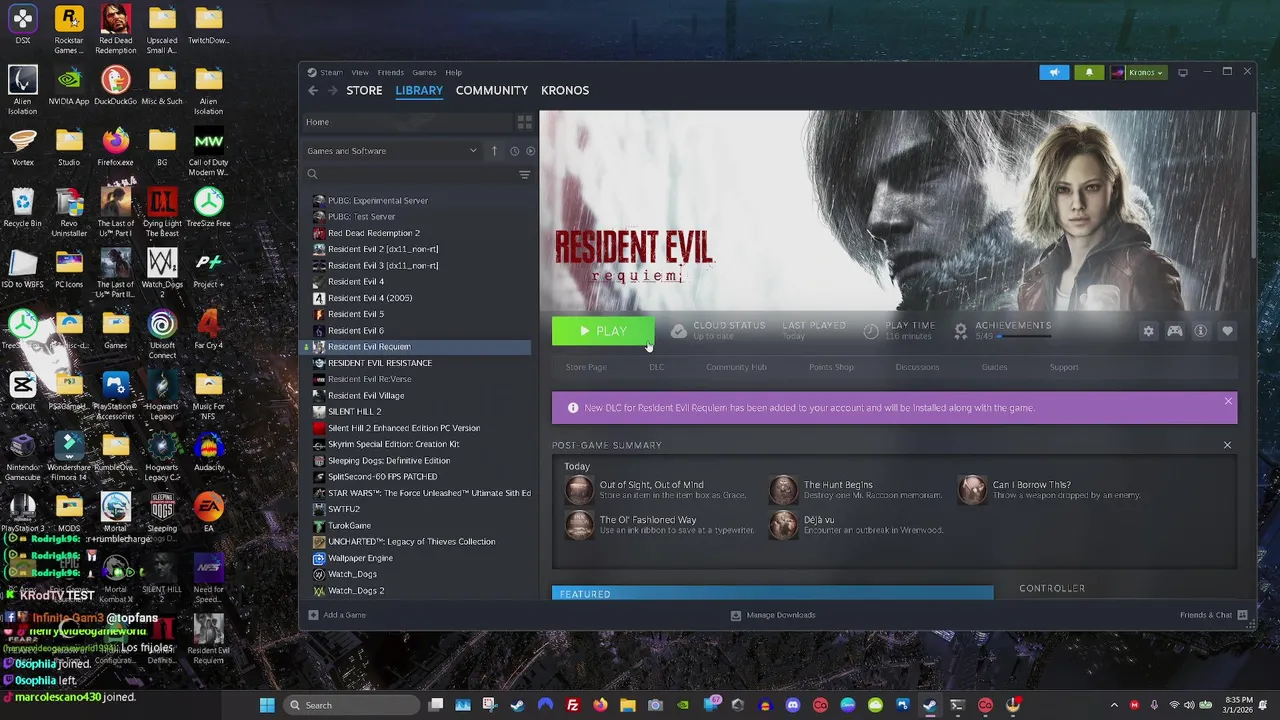
Task: Open Recycle Bin on desktop
Action: (x=22, y=207)
